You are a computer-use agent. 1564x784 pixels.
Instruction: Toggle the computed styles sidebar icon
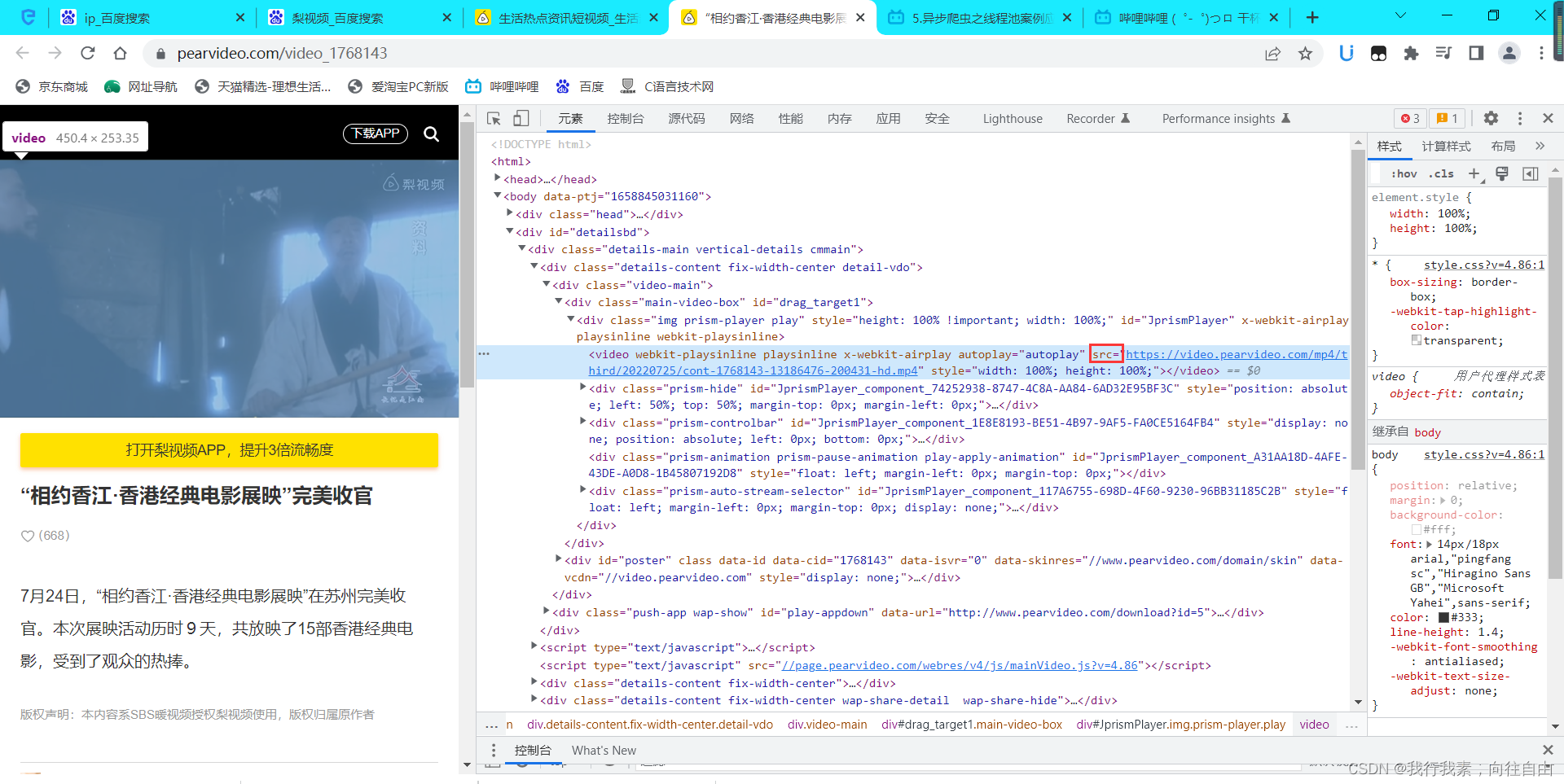pos(1531,173)
